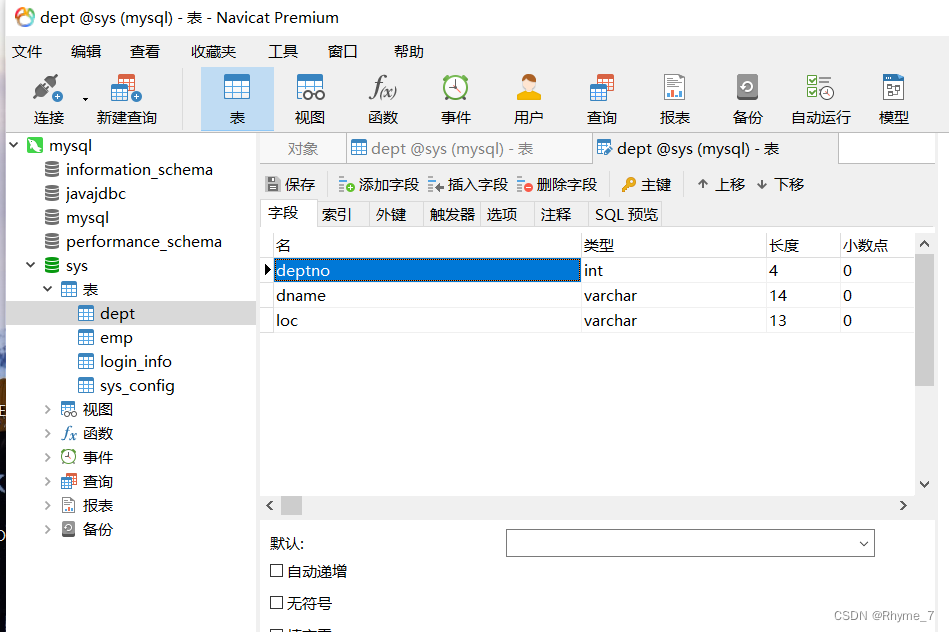Viewport: 949px width, 632px height.
Task: Open the 视图 (Views) toolbar icon
Action: (309, 97)
